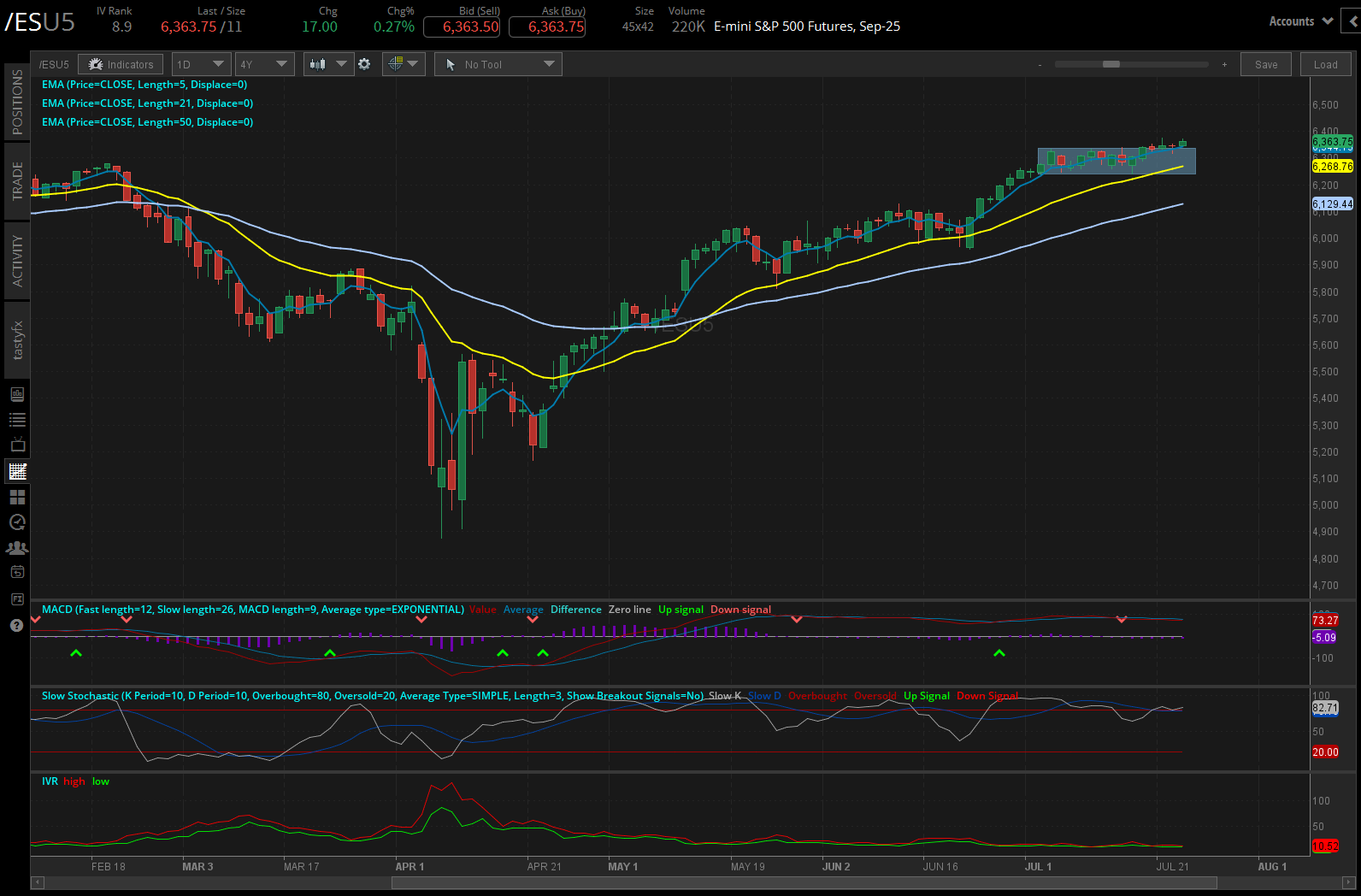This screenshot has height=896, width=1361.
Task: Click the scrollbar left arrow
Action: 37,882
